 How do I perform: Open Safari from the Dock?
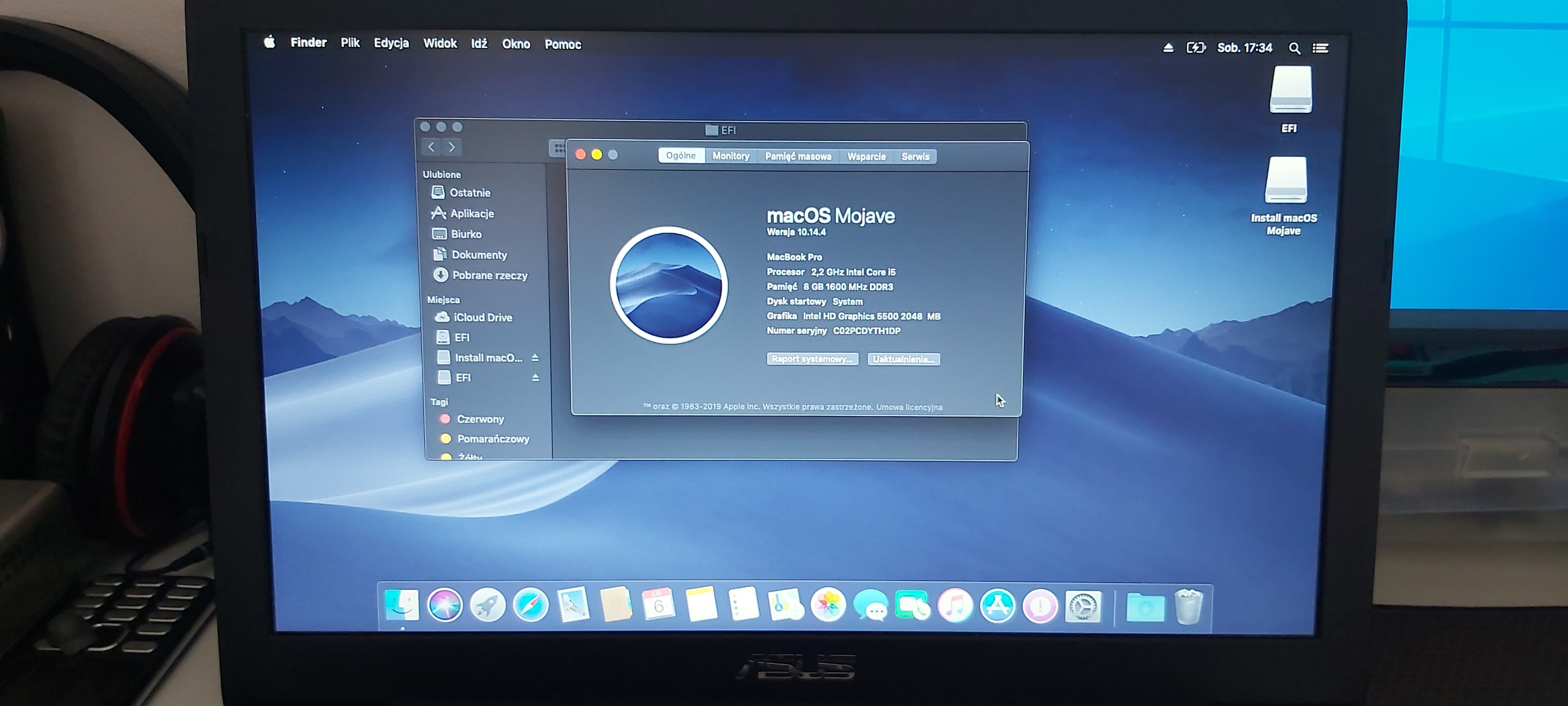530,605
